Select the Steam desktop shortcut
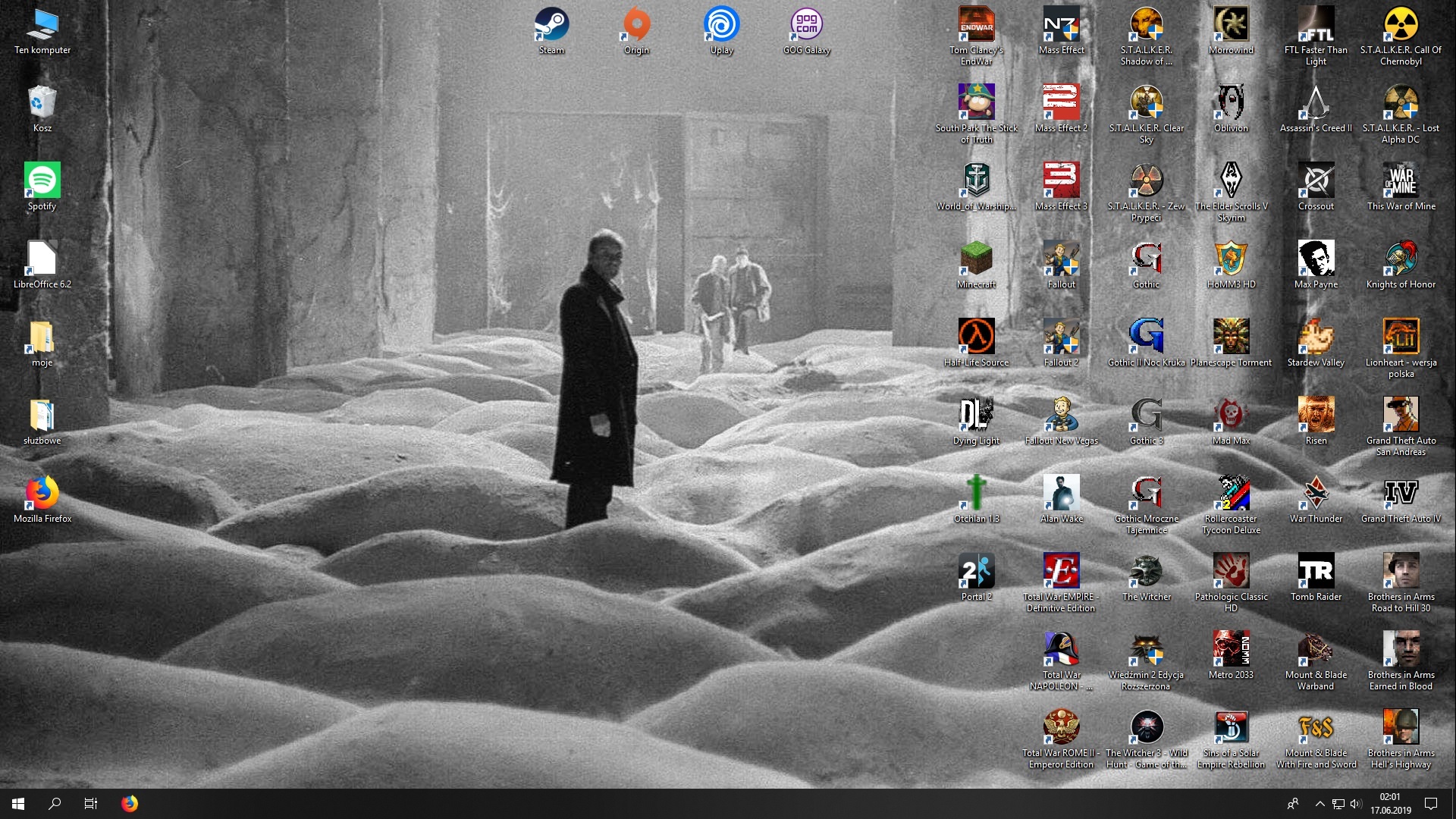1456x819 pixels. [x=551, y=25]
